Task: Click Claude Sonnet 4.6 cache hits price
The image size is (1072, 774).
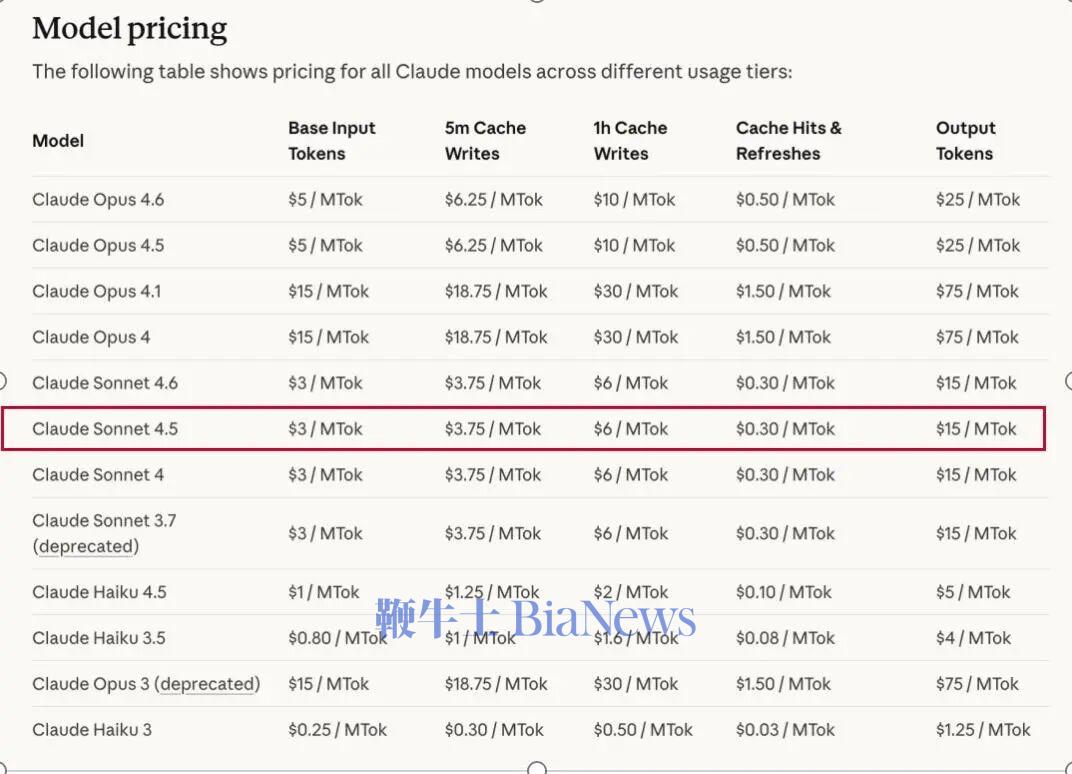Action: pyautogui.click(x=785, y=383)
